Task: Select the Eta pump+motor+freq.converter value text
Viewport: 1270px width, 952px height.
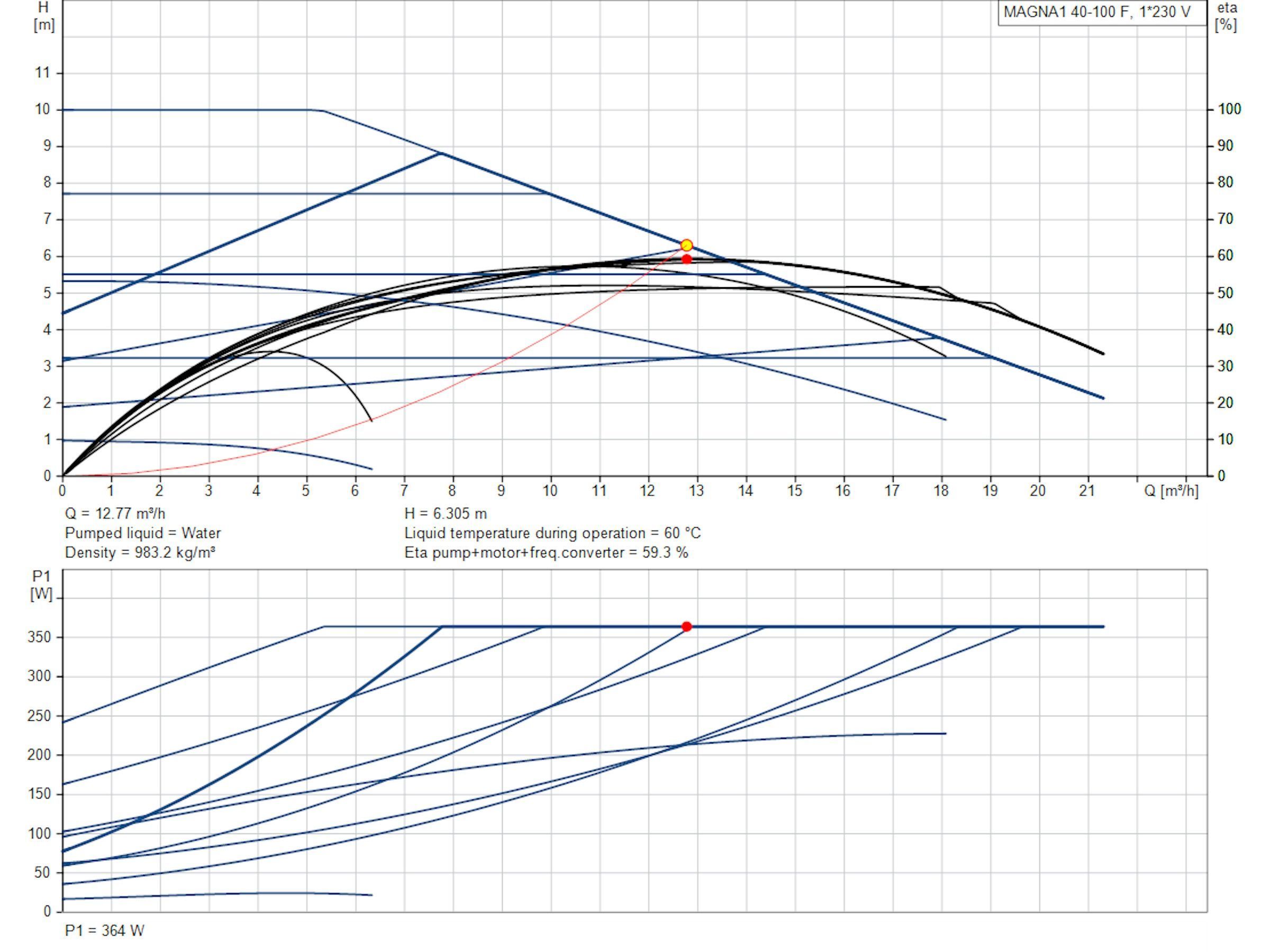Action: pyautogui.click(x=546, y=553)
